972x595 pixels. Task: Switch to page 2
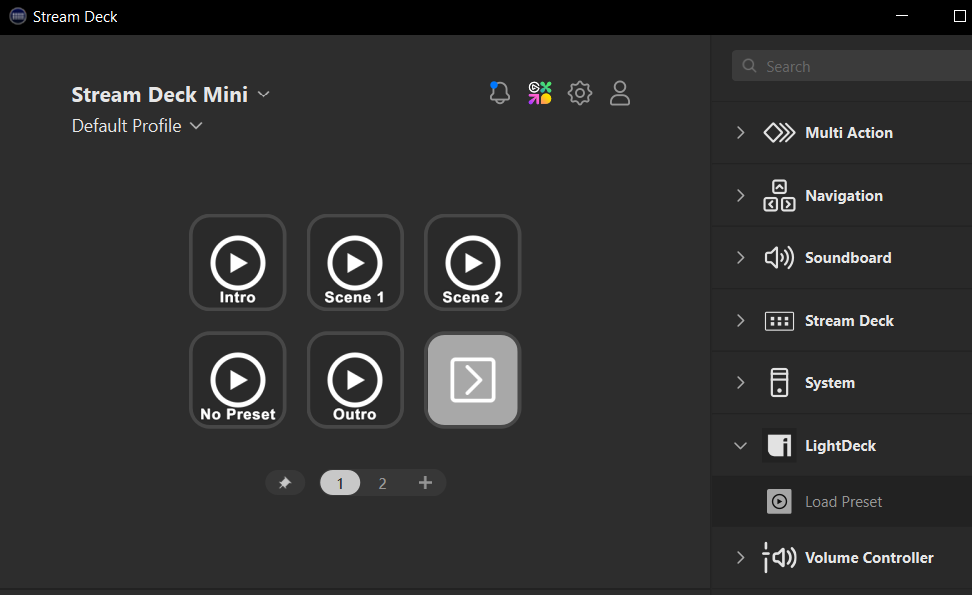tap(382, 483)
